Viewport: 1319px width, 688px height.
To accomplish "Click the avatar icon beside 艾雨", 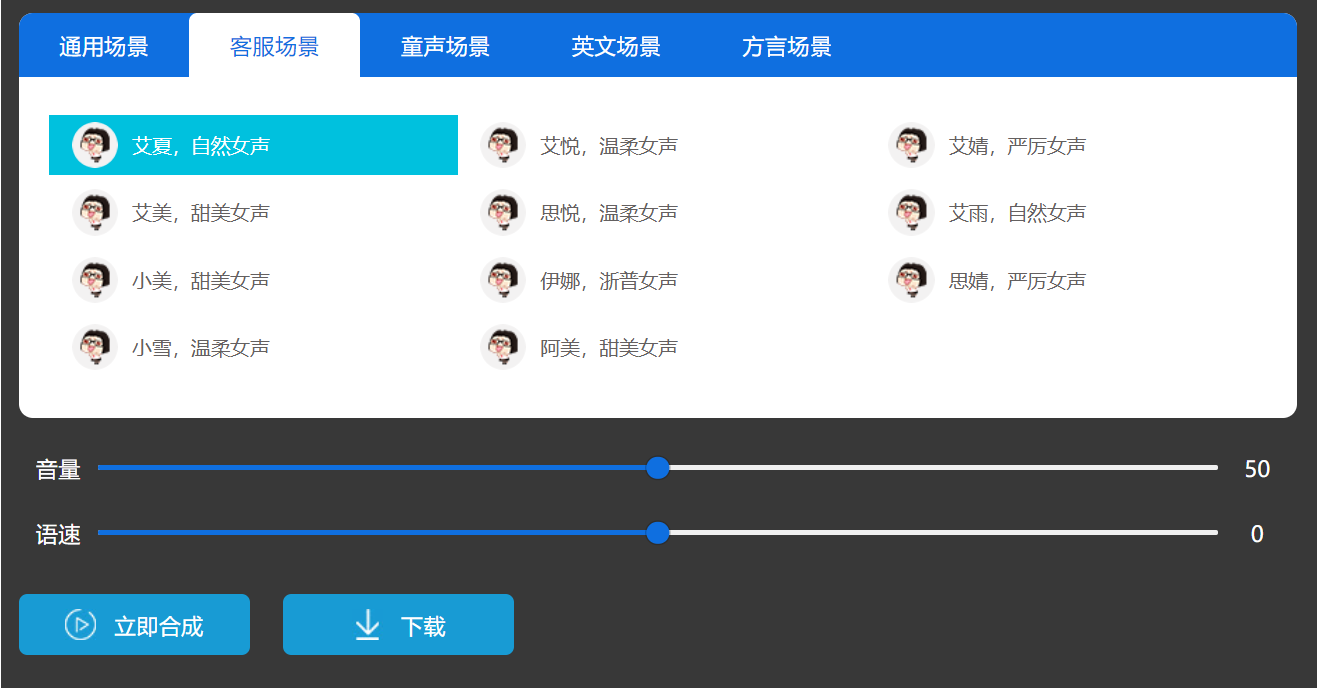I will coord(911,212).
